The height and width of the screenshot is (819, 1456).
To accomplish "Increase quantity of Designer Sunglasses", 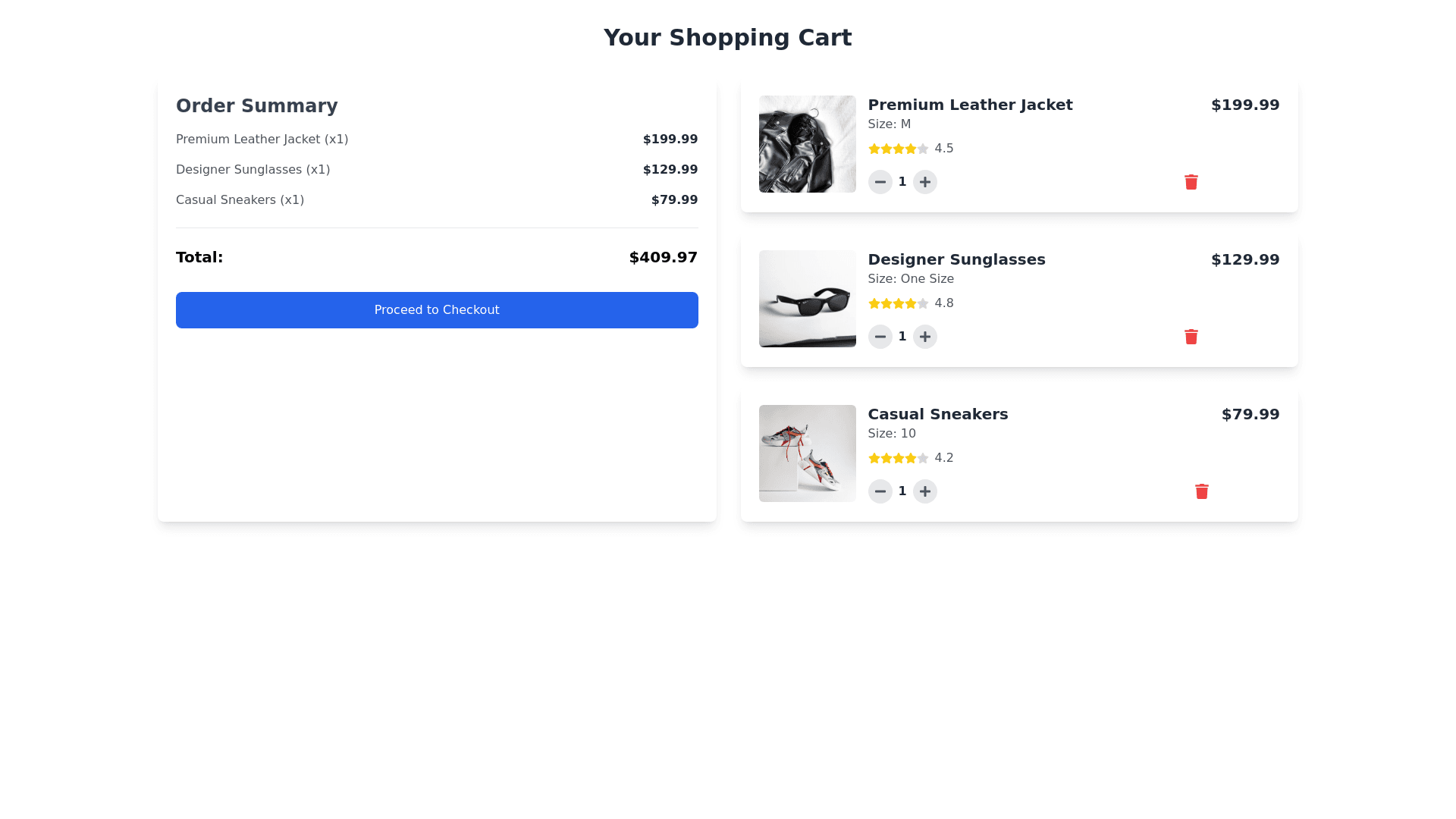I will (x=924, y=337).
